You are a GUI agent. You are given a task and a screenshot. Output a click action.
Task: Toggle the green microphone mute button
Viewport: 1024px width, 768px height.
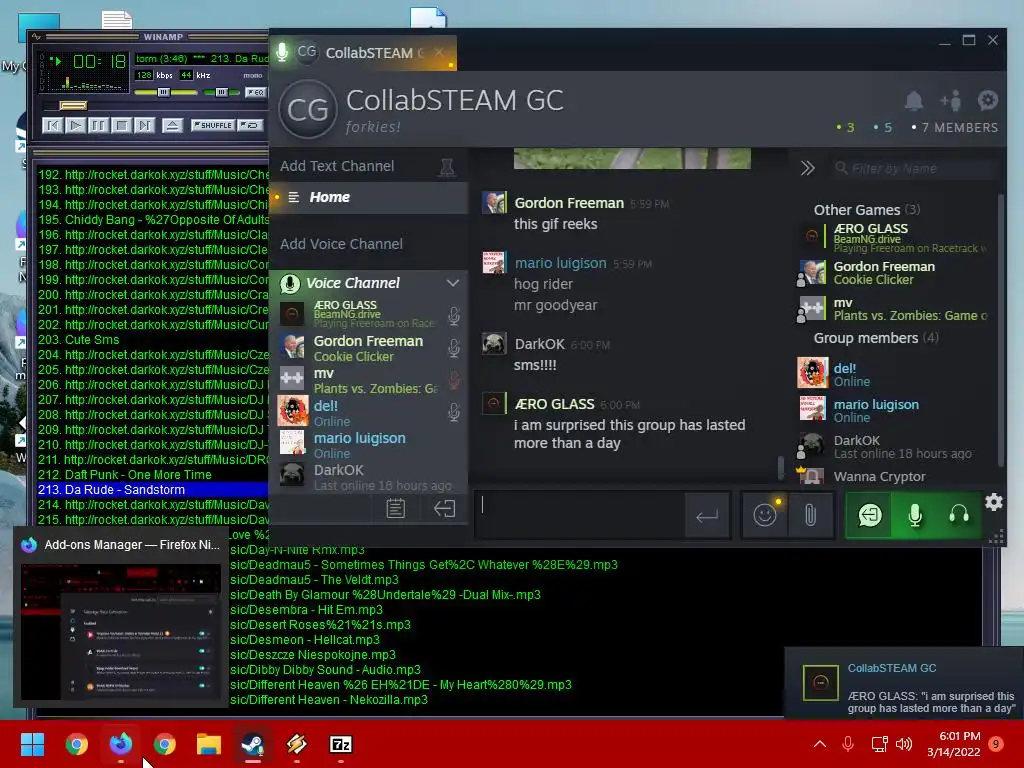pos(915,516)
